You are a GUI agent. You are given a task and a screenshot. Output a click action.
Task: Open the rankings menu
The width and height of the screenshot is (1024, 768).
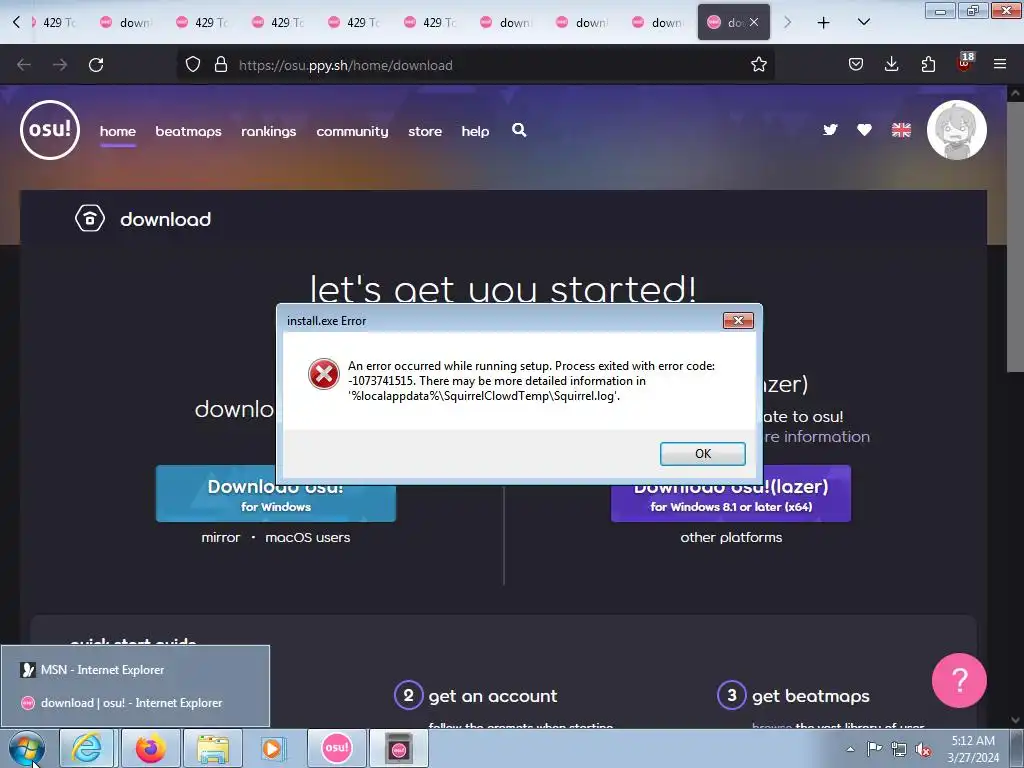pos(268,131)
